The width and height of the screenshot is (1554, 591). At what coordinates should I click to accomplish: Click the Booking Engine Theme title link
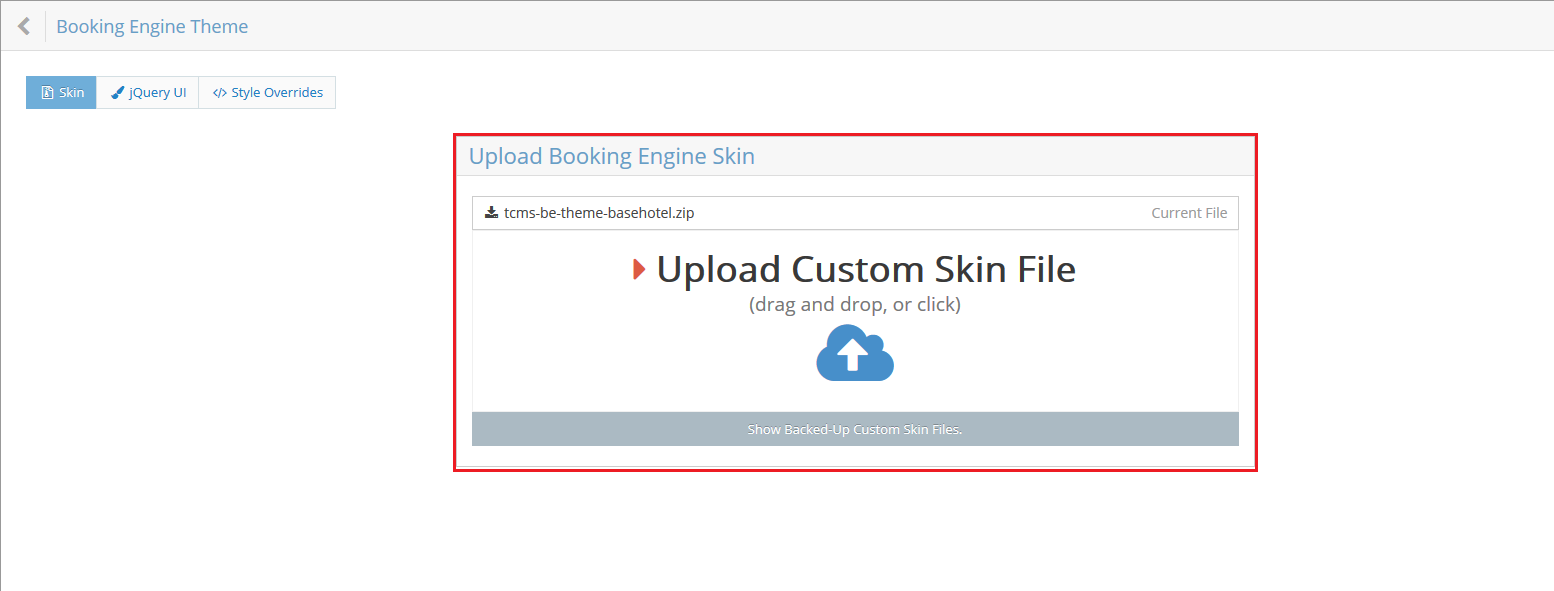tap(152, 26)
